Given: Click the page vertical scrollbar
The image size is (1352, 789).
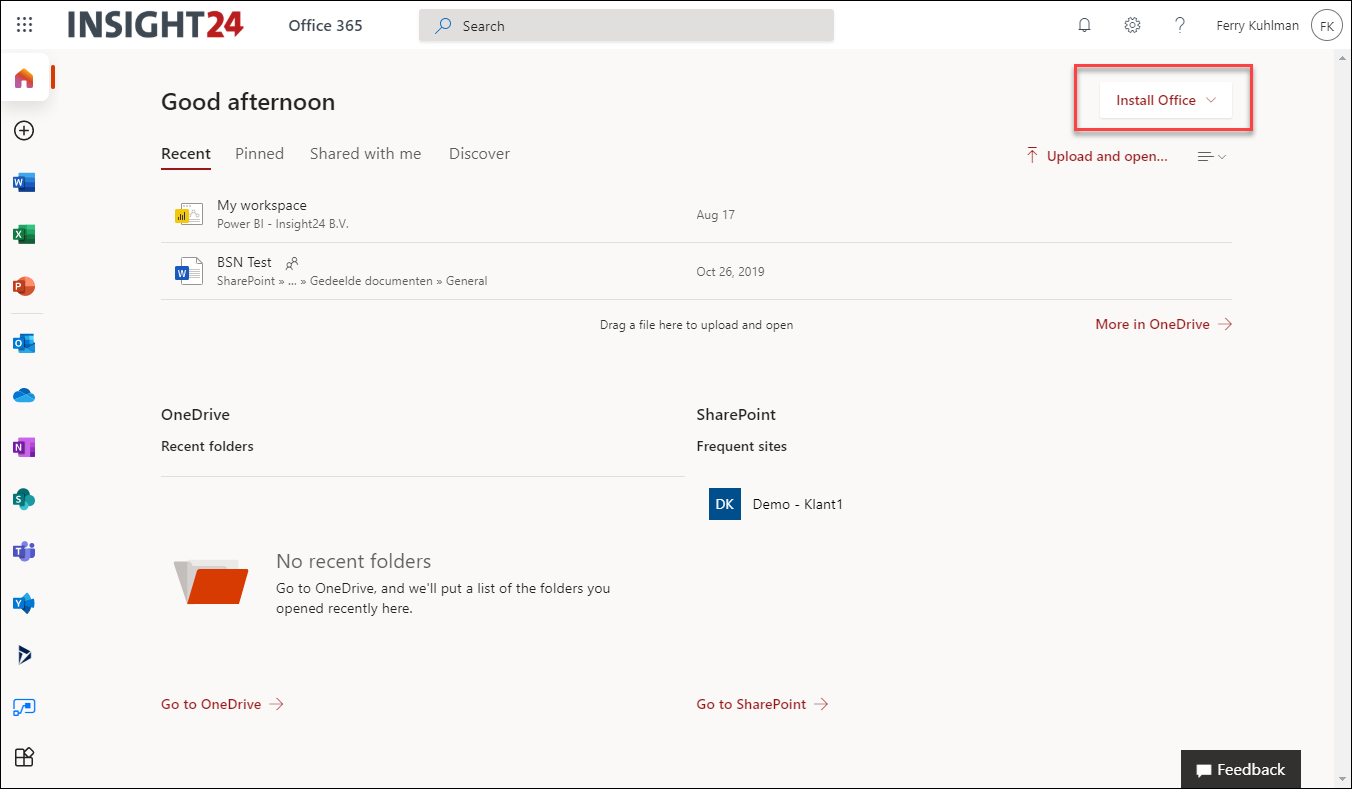Looking at the screenshot, I should tap(1342, 418).
